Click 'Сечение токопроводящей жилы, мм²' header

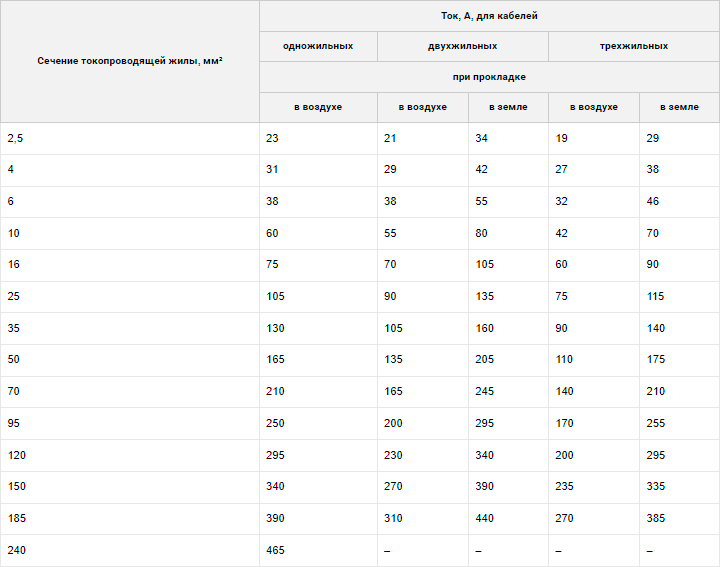(x=130, y=61)
